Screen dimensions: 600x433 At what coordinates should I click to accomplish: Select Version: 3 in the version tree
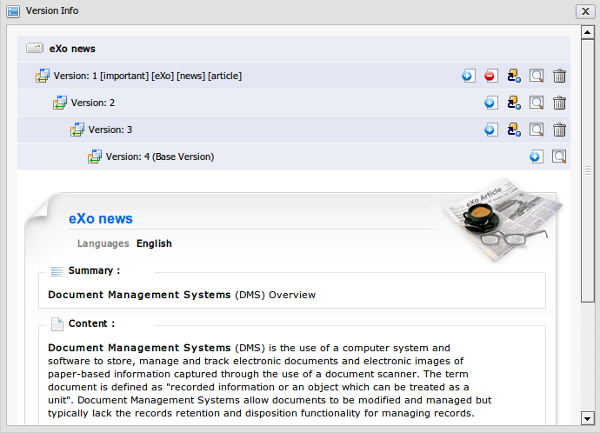coord(110,130)
